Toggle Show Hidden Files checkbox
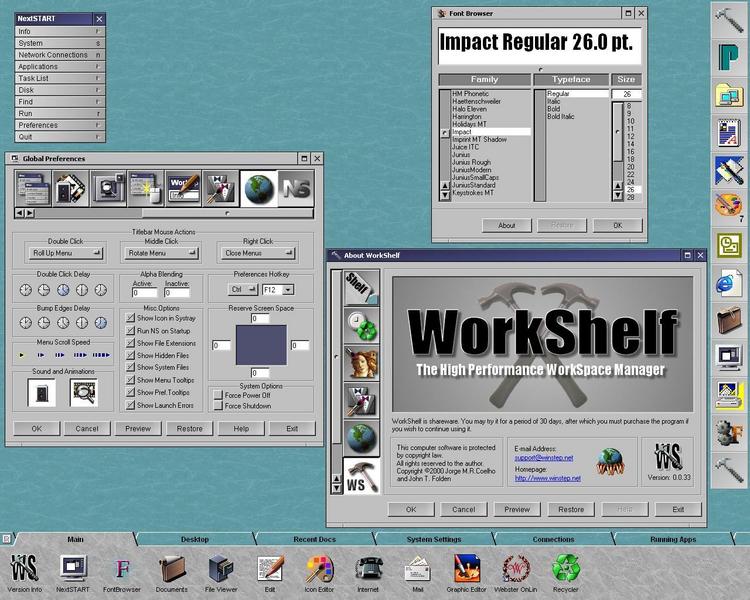 pos(130,356)
